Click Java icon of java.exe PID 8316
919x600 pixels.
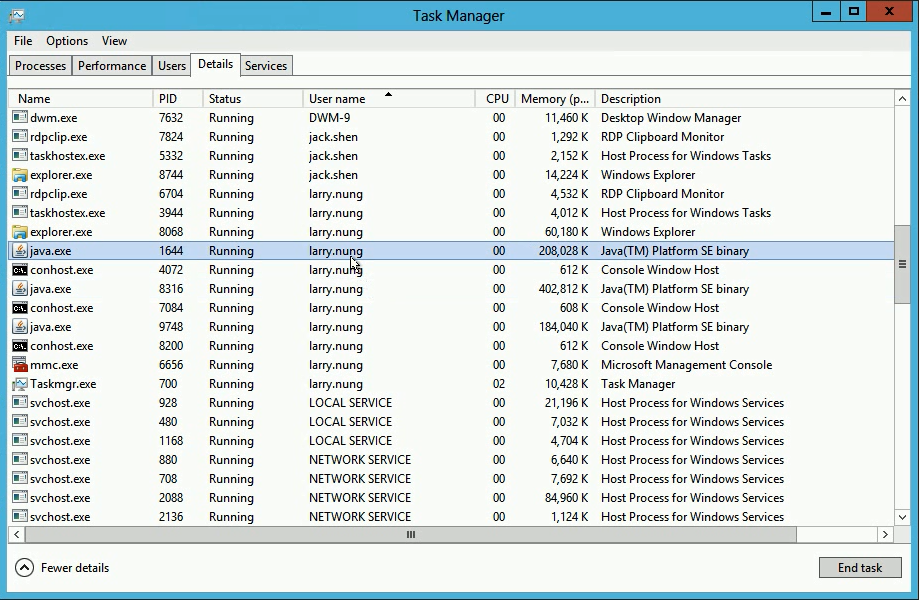(20, 289)
